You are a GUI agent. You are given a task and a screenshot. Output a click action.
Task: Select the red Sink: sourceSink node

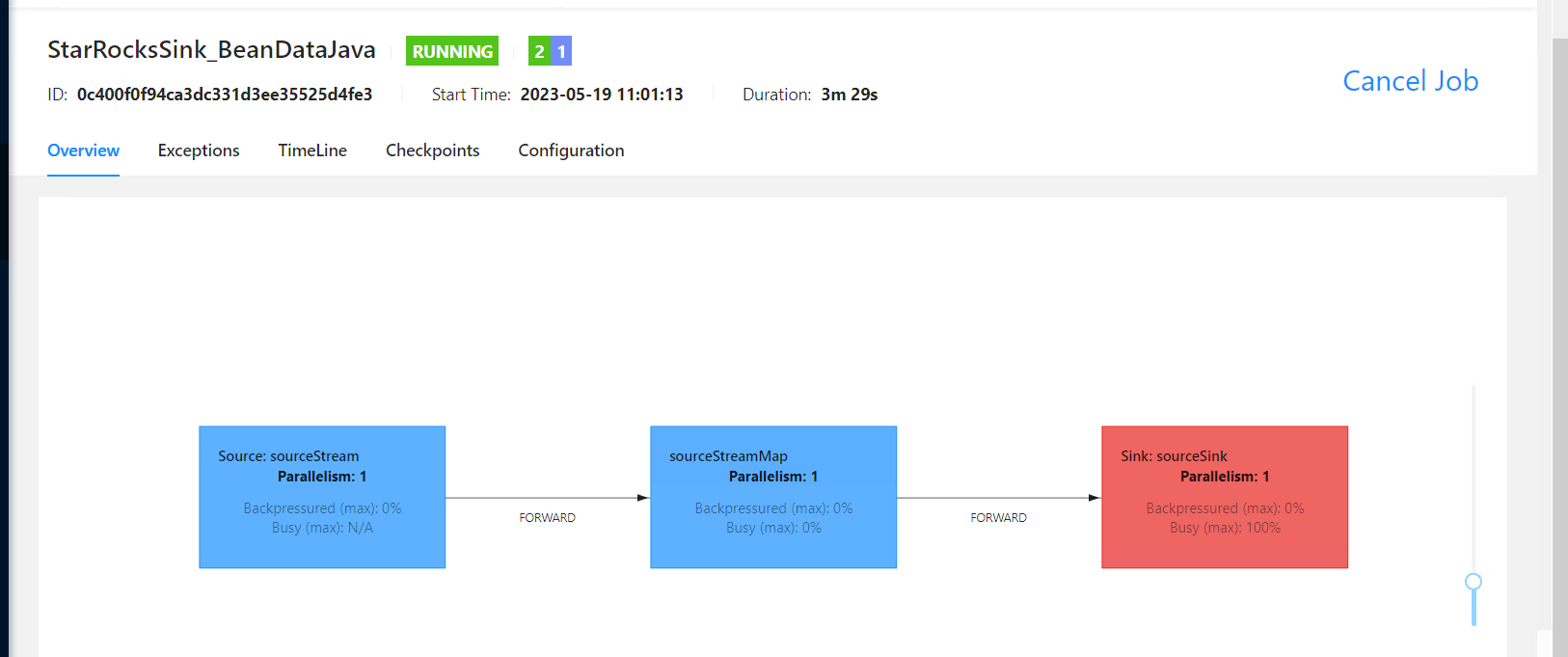pyautogui.click(x=1225, y=497)
